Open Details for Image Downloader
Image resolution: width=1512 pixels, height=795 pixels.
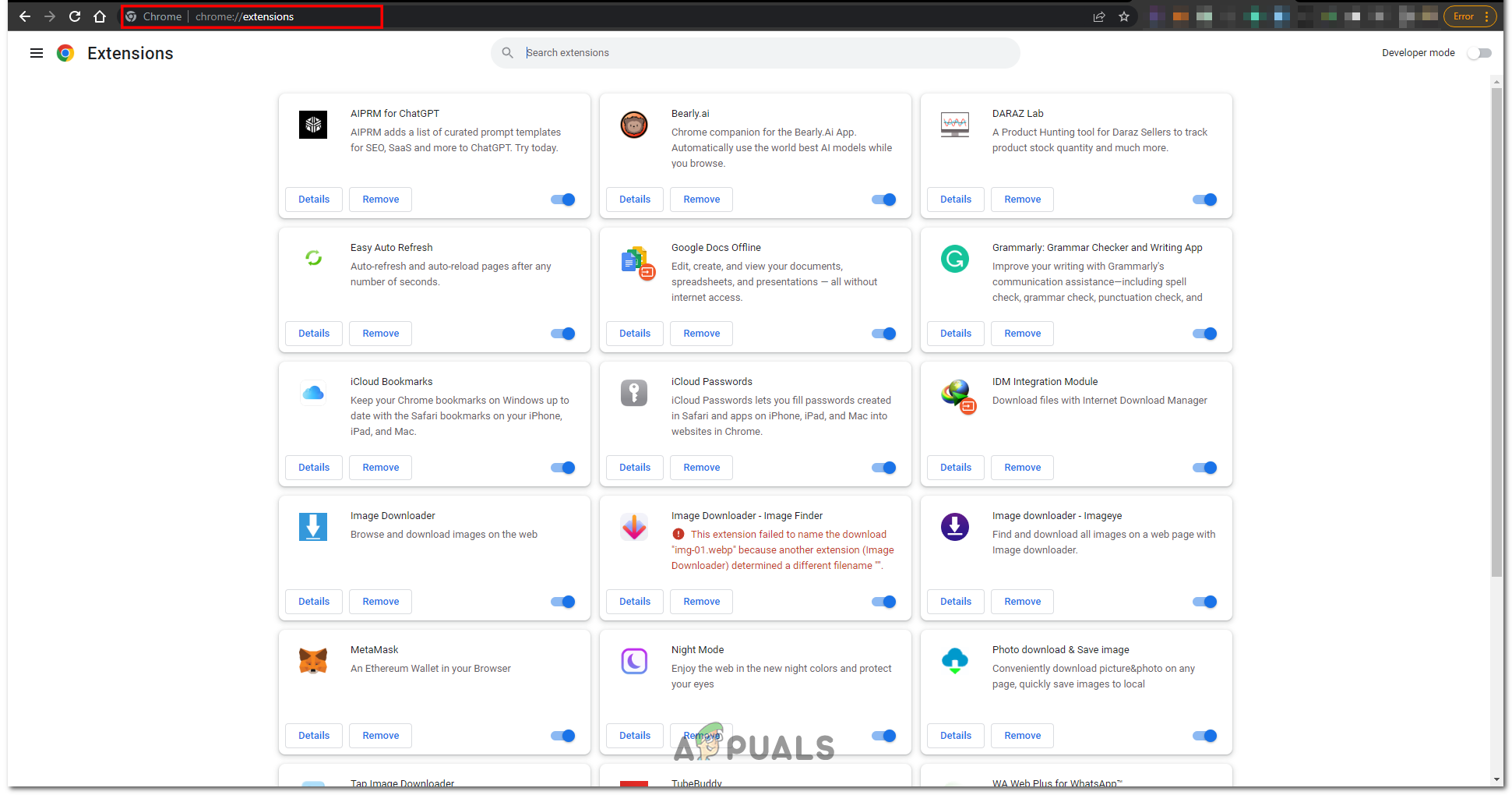tap(313, 601)
